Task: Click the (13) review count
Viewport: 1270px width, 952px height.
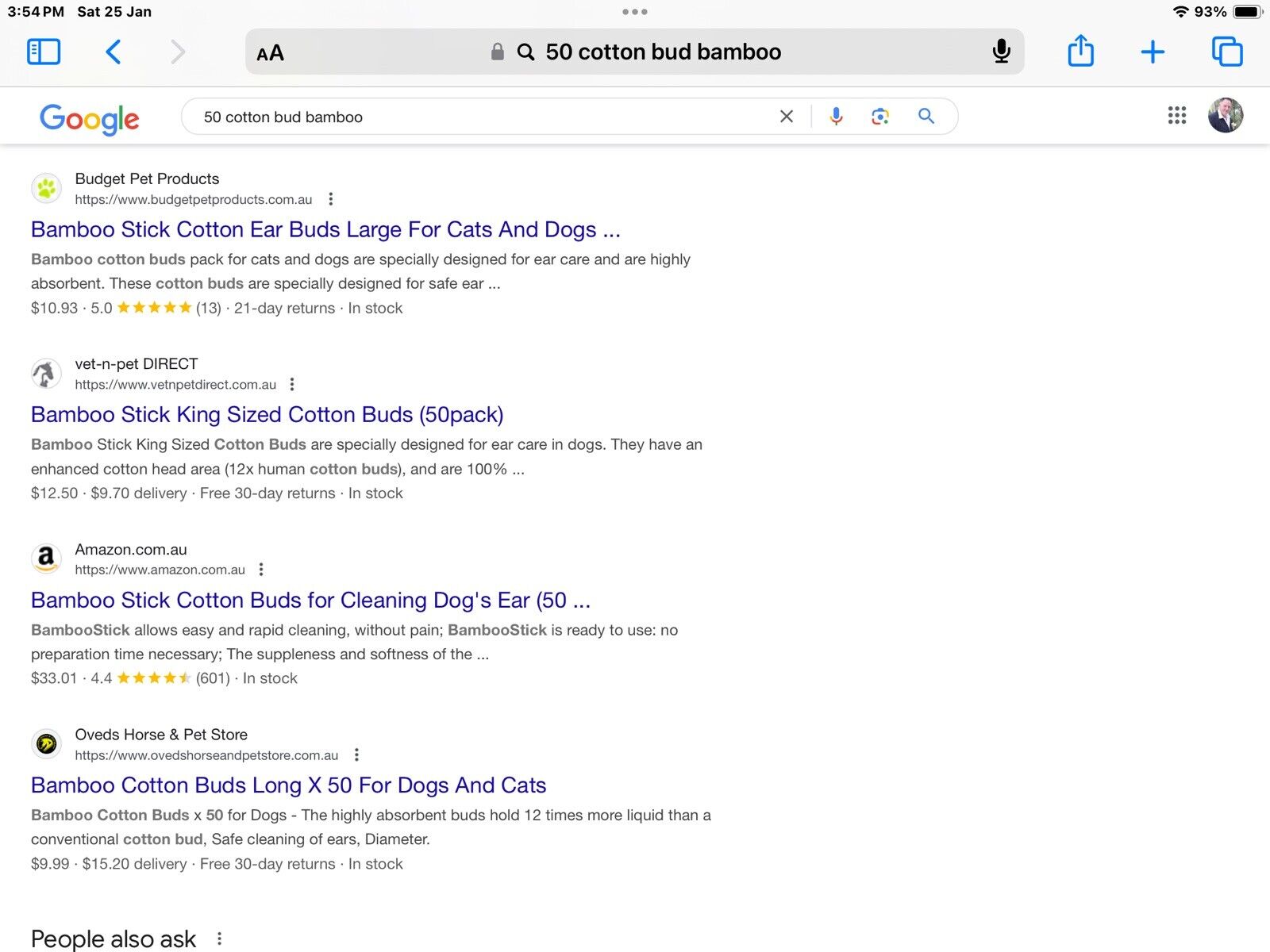Action: click(209, 308)
